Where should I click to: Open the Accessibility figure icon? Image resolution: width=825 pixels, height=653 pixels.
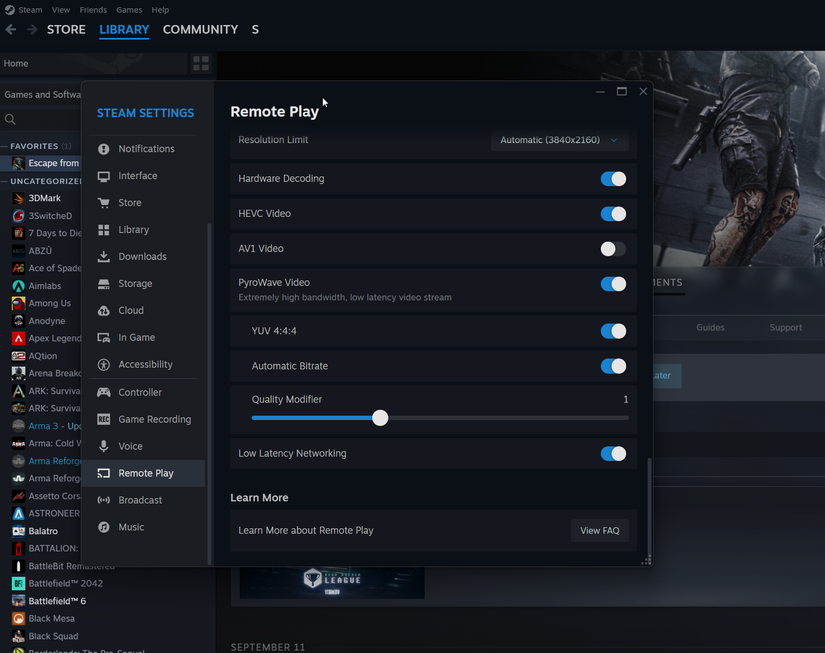104,364
